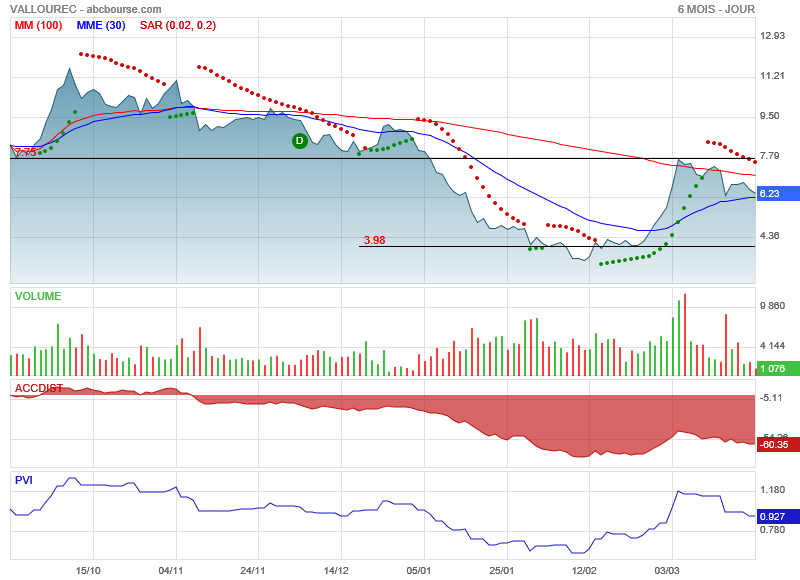Click the 12/02 date axis label
The height and width of the screenshot is (580, 800).
584,570
